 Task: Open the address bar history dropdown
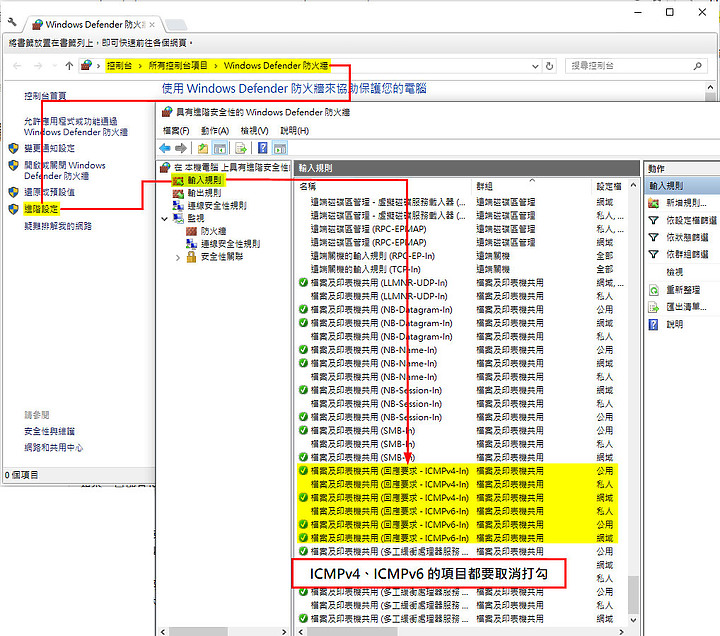click(535, 66)
